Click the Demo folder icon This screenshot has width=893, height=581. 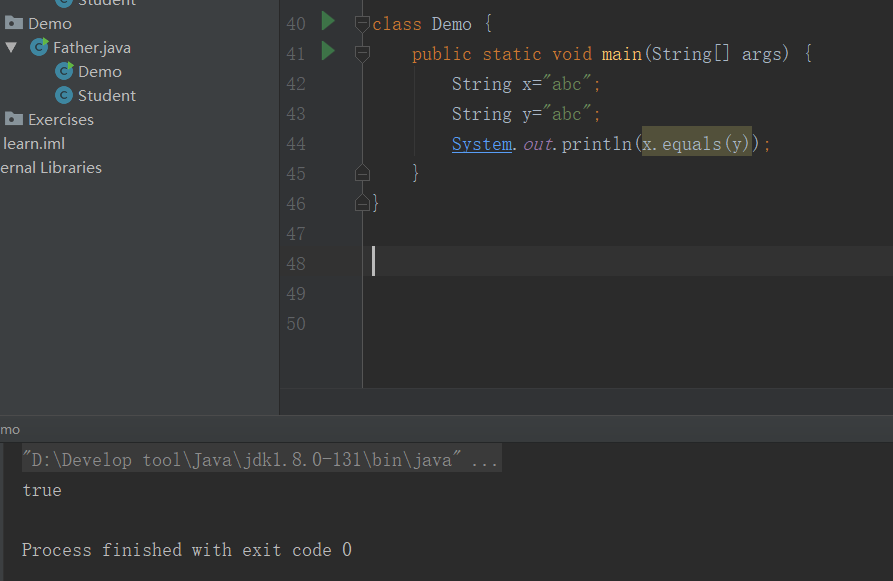[x=14, y=23]
